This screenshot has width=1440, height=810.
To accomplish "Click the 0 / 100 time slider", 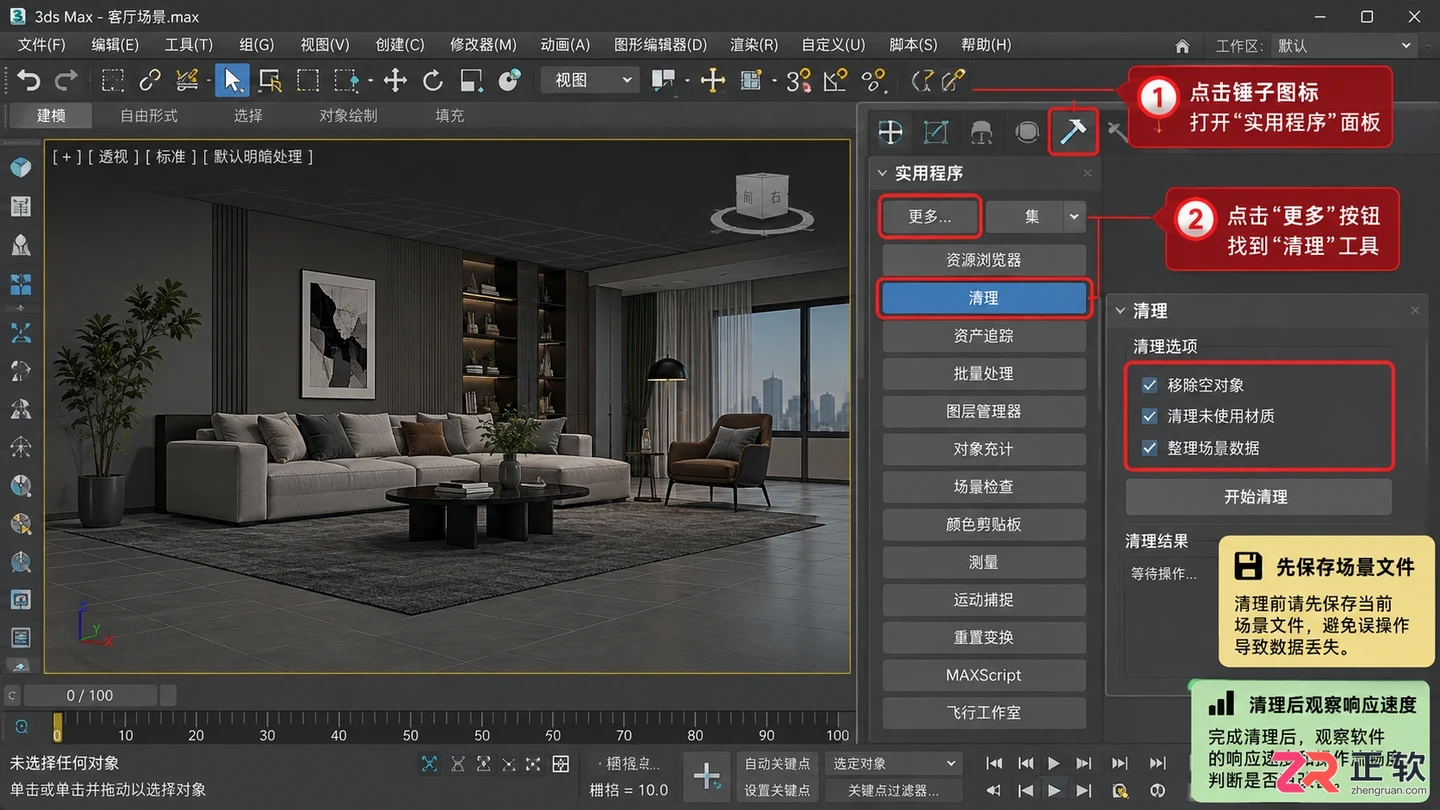I will 90,695.
